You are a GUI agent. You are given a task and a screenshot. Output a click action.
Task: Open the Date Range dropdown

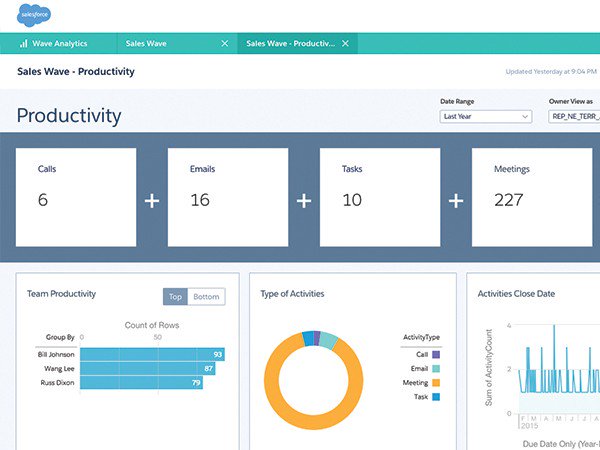[486, 116]
